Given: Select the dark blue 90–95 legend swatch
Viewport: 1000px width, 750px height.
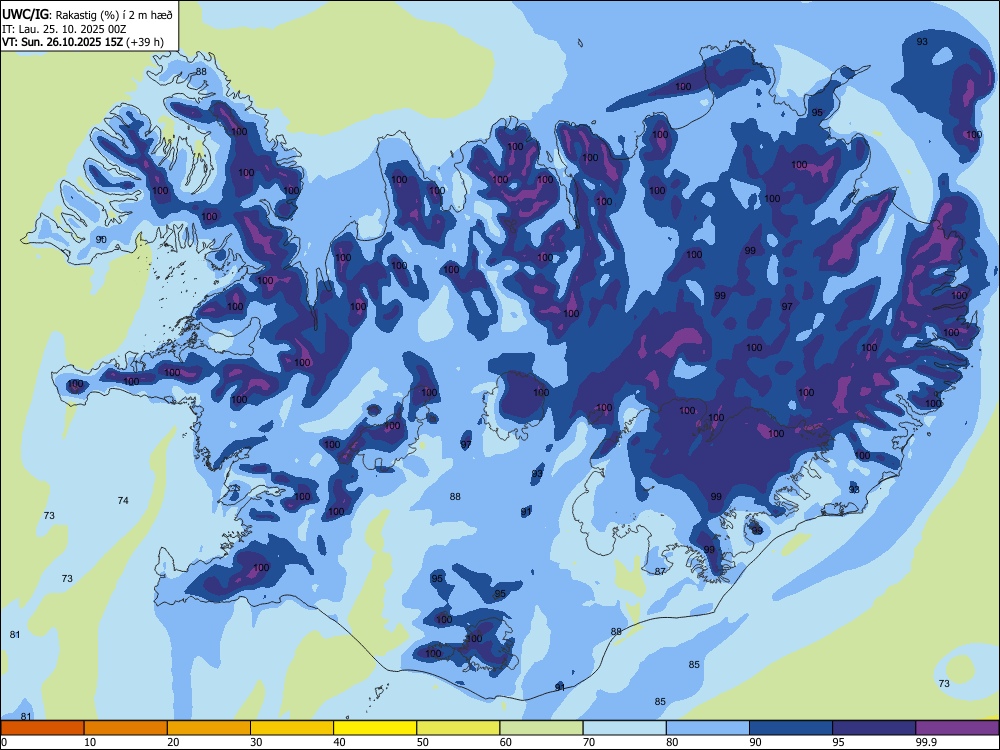Looking at the screenshot, I should click(791, 728).
